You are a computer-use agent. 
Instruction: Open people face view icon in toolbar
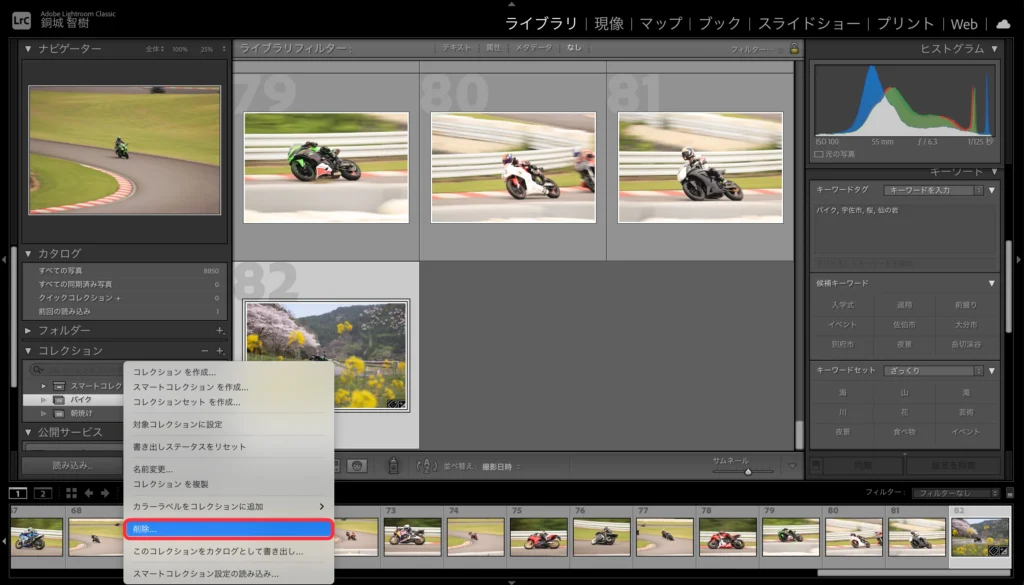[x=357, y=466]
